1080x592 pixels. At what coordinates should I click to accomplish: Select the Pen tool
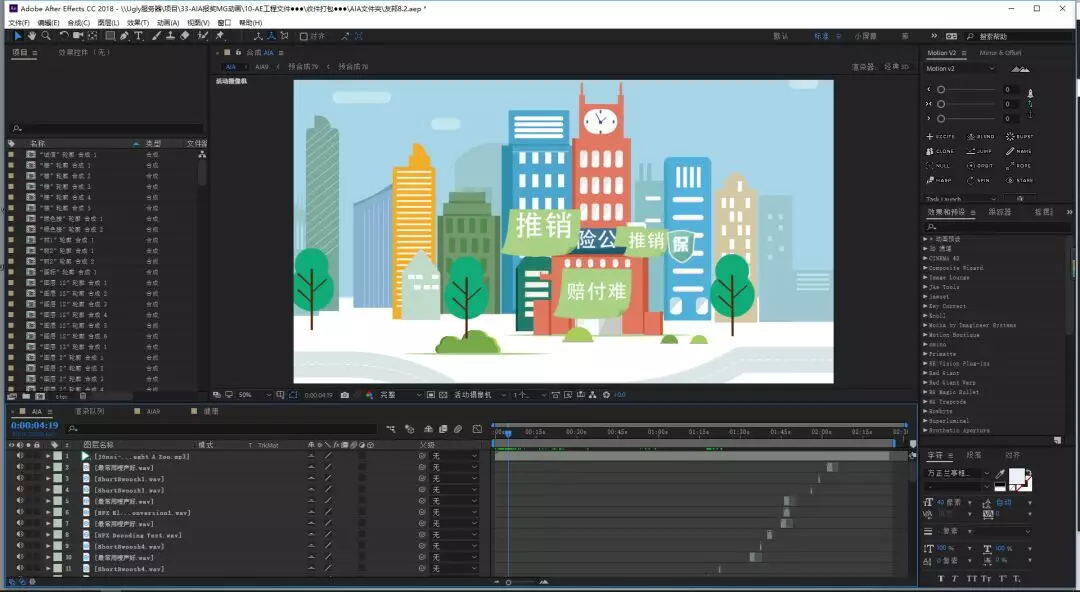(124, 36)
